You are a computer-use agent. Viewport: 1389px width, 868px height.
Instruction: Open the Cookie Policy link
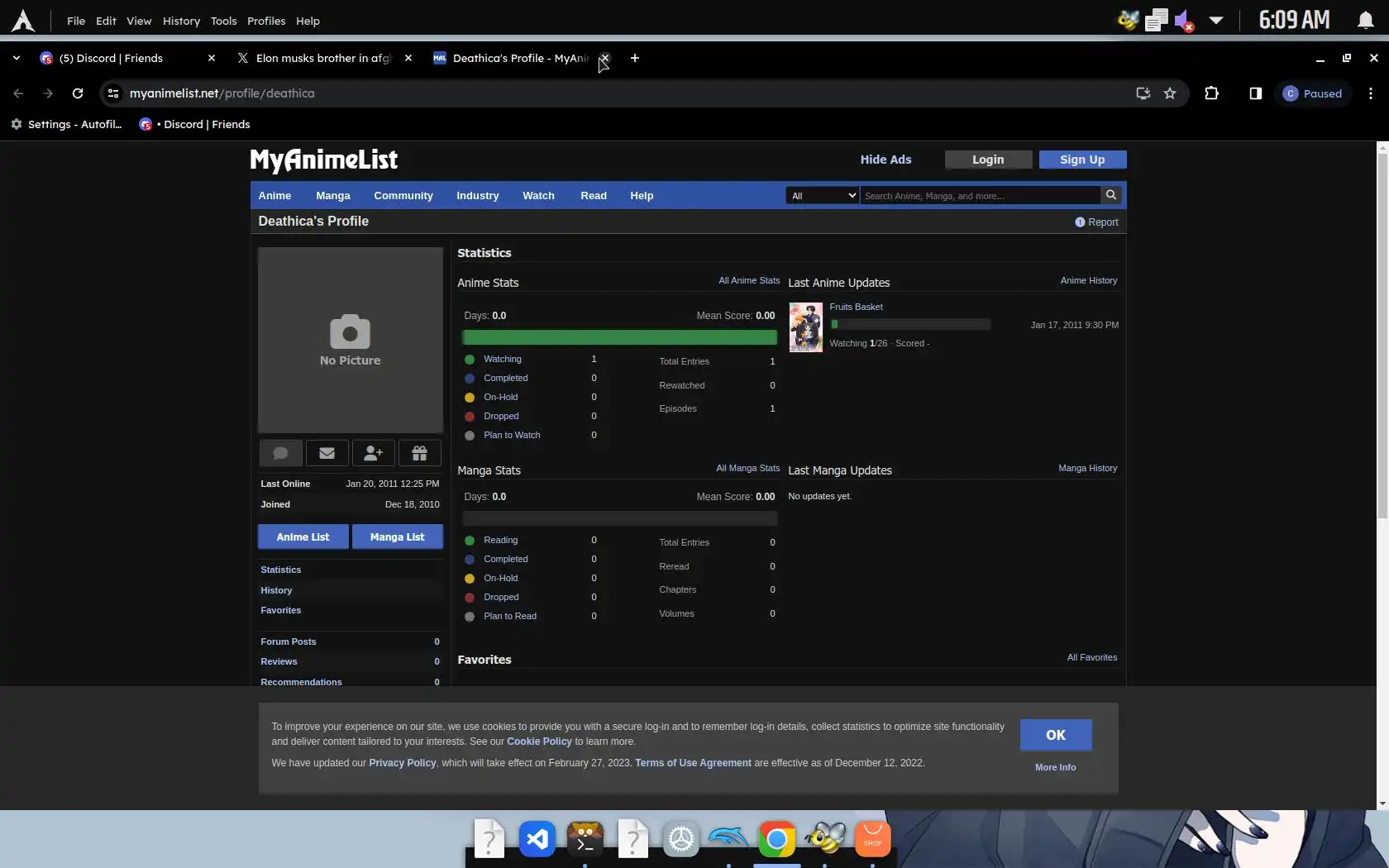pyautogui.click(x=539, y=742)
